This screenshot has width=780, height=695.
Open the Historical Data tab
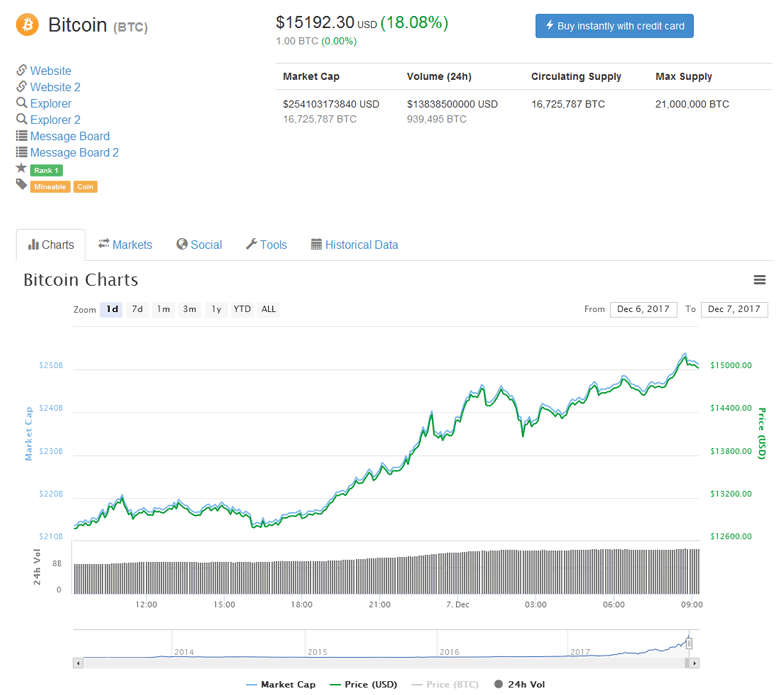354,245
